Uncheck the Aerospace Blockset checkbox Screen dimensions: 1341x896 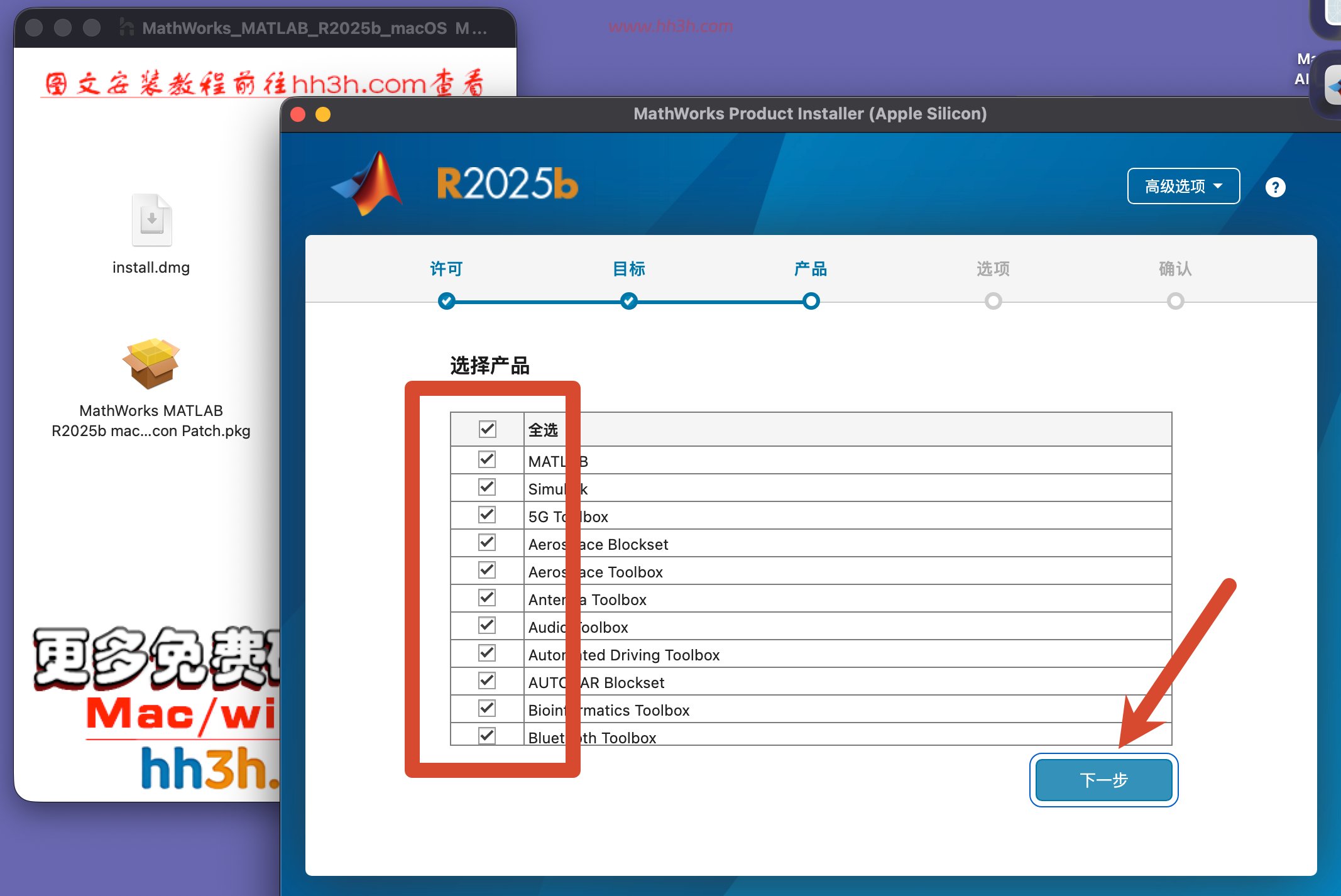[x=487, y=542]
